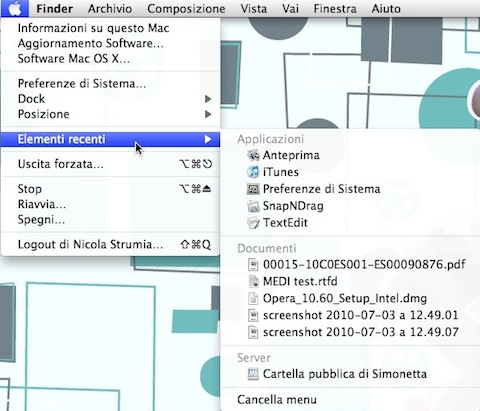480x411 pixels.
Task: Open the MEDI test.rtfd file icon
Action: (x=253, y=281)
